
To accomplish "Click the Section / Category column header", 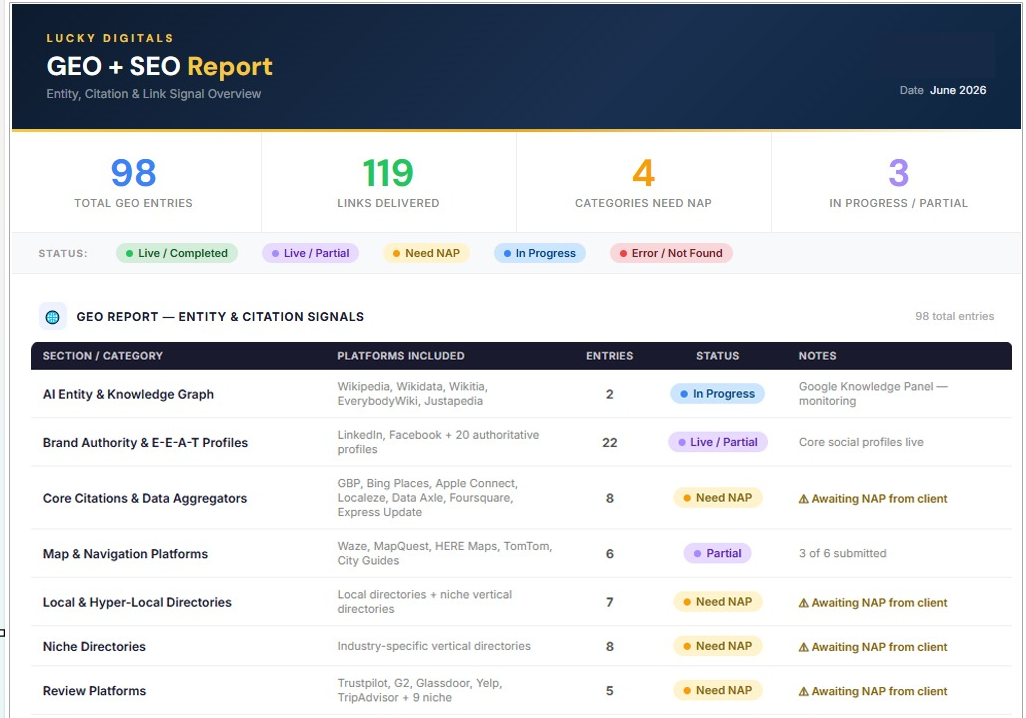I will 103,356.
